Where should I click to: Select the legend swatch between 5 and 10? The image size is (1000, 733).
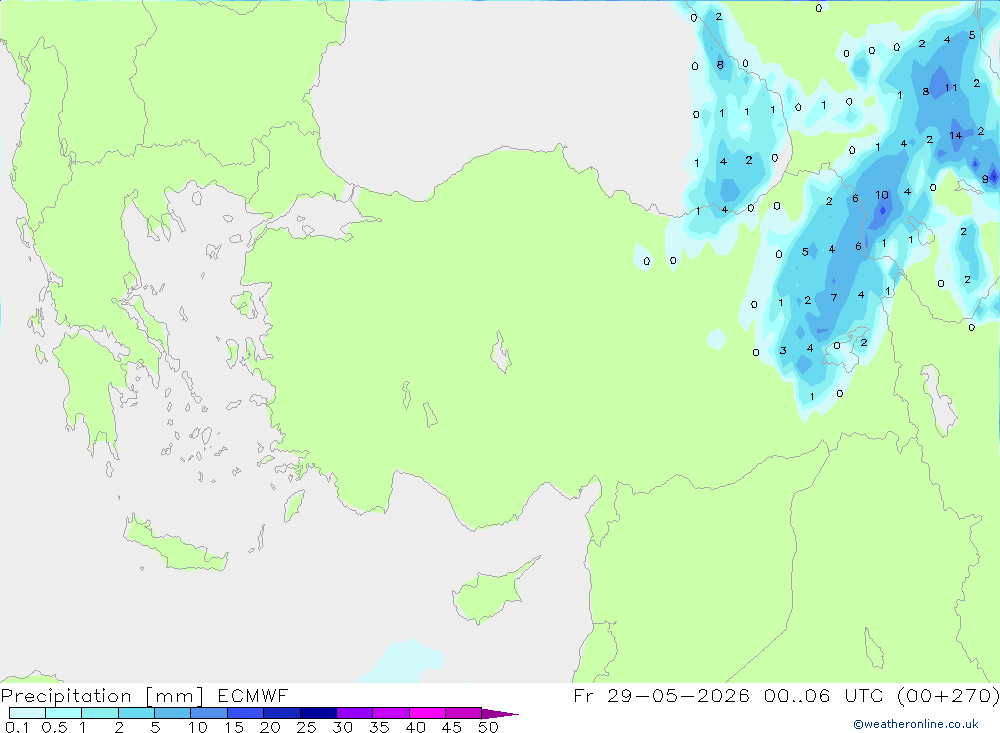(x=173, y=713)
